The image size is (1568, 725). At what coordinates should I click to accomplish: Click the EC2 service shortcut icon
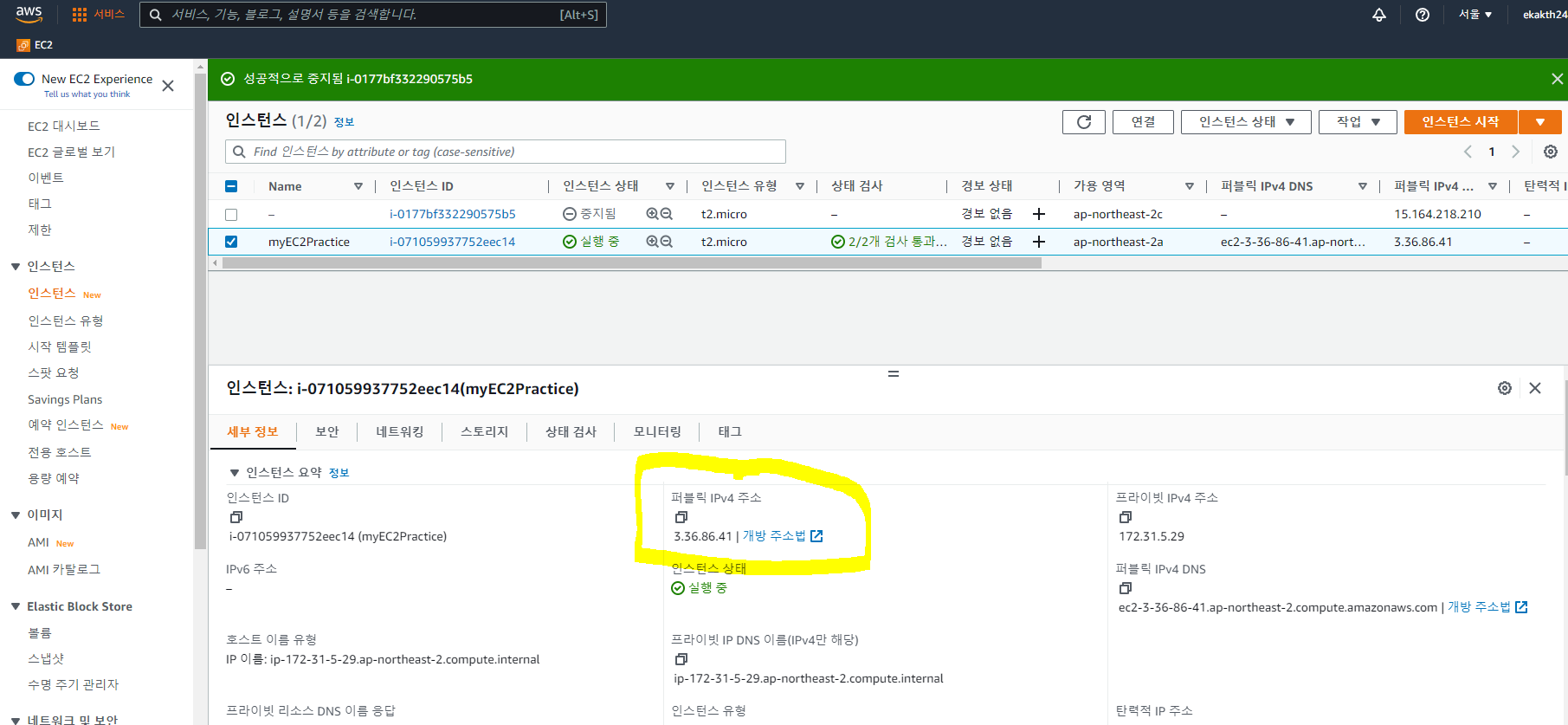click(x=23, y=45)
